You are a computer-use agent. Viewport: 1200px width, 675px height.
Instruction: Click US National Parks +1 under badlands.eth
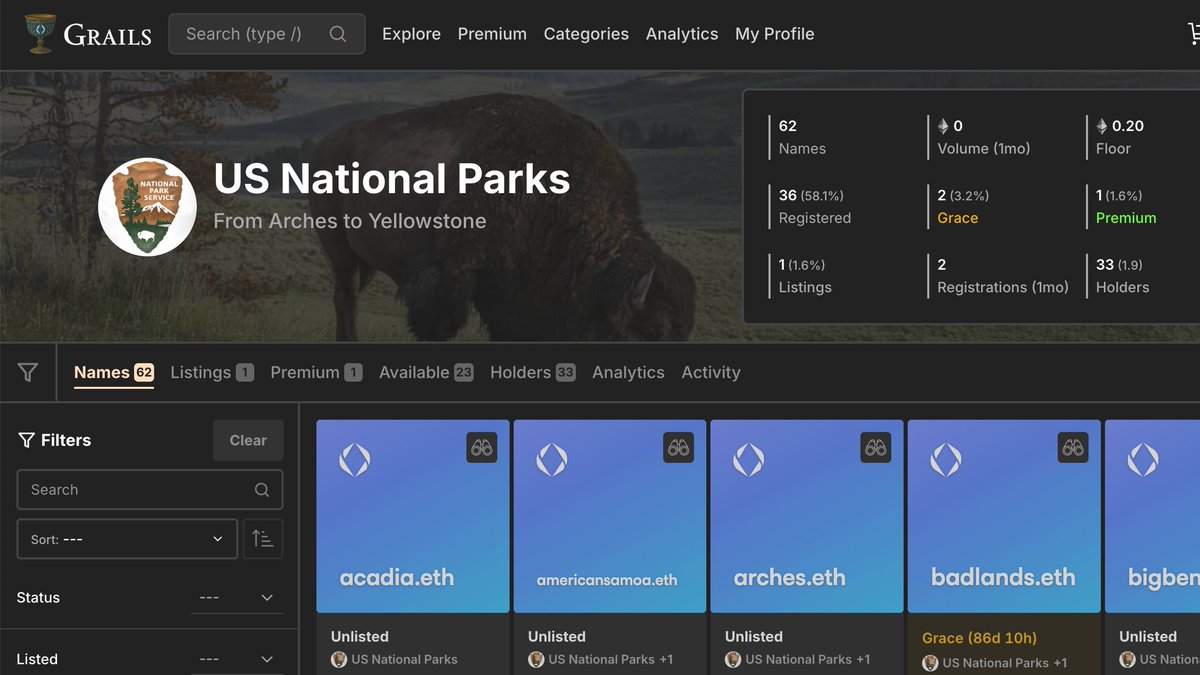click(x=1005, y=663)
